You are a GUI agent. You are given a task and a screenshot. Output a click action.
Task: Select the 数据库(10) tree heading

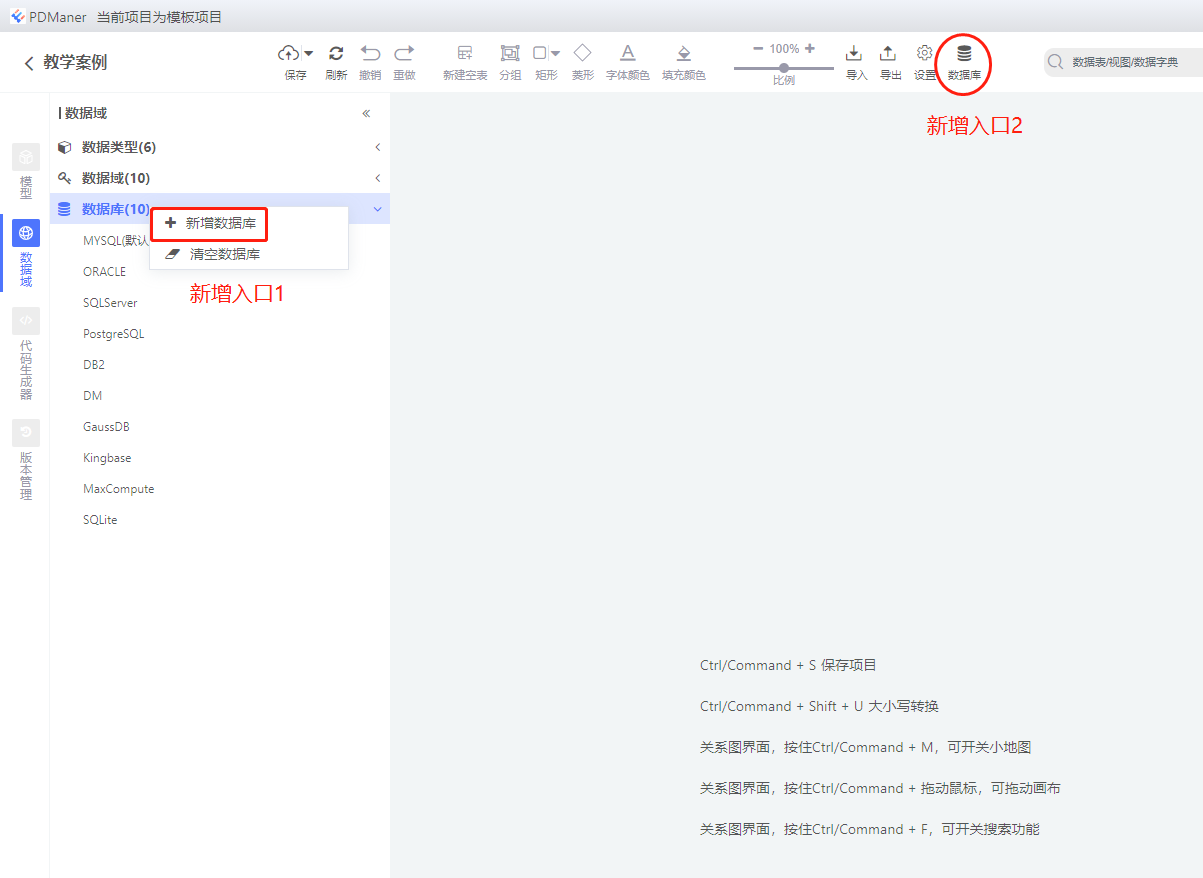[116, 209]
